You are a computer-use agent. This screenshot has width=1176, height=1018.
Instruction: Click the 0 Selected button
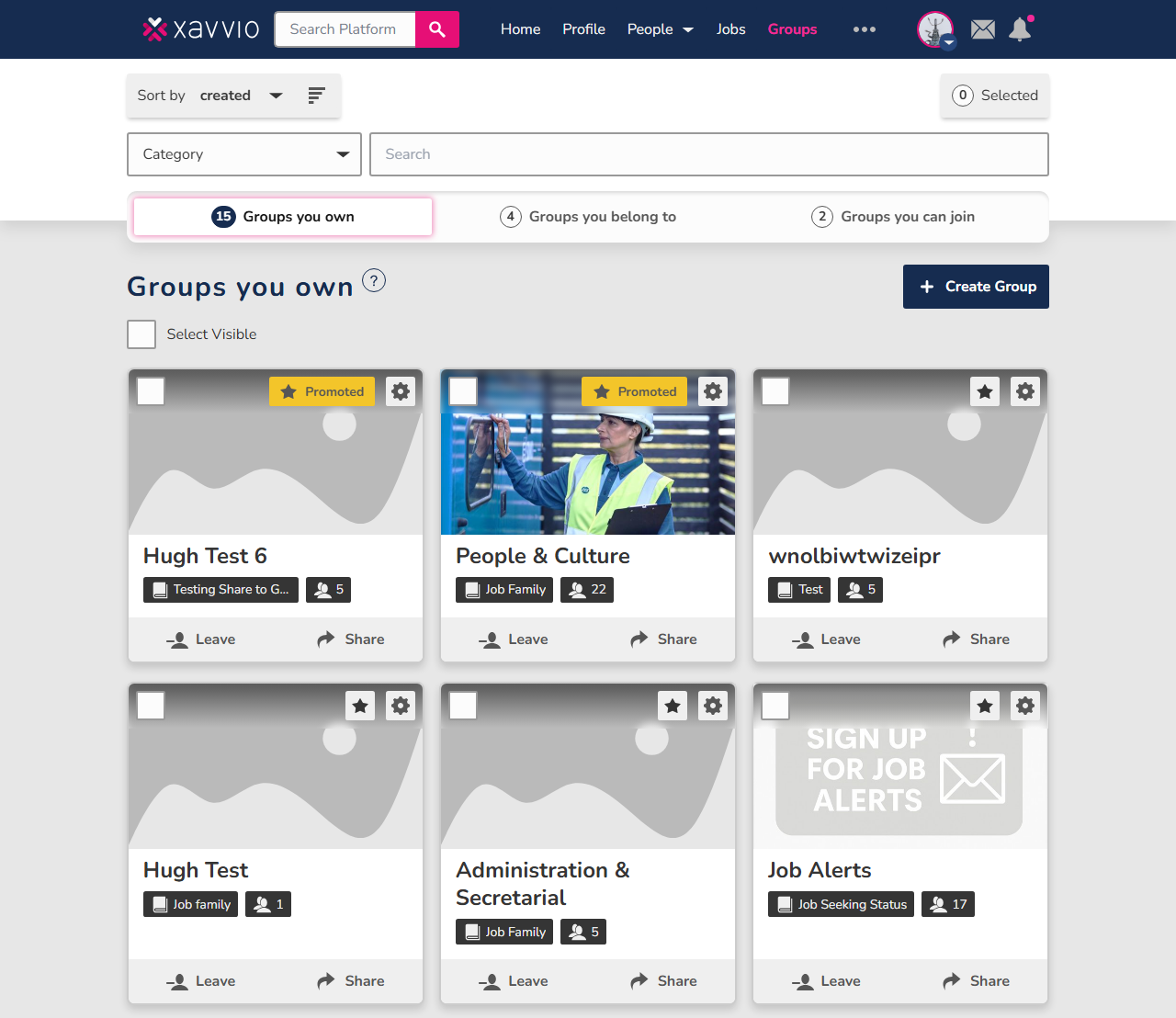tap(995, 96)
